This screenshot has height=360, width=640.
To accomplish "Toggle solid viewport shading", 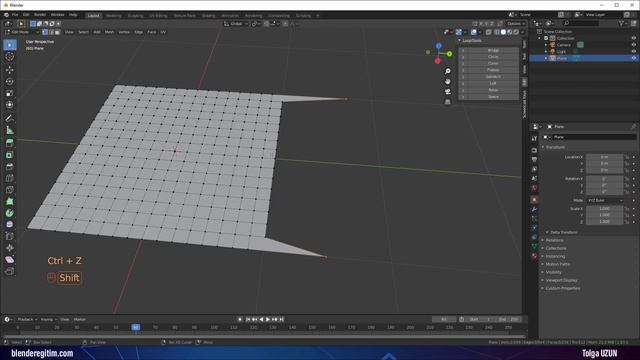I will pos(503,32).
